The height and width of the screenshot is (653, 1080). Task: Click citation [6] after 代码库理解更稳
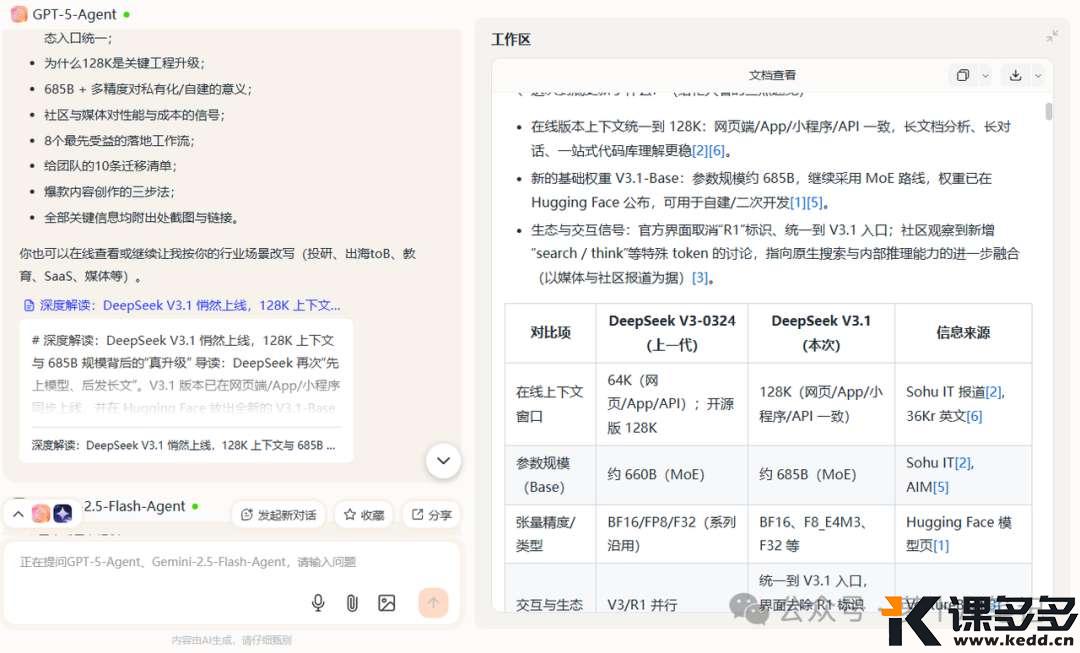pyautogui.click(x=716, y=150)
